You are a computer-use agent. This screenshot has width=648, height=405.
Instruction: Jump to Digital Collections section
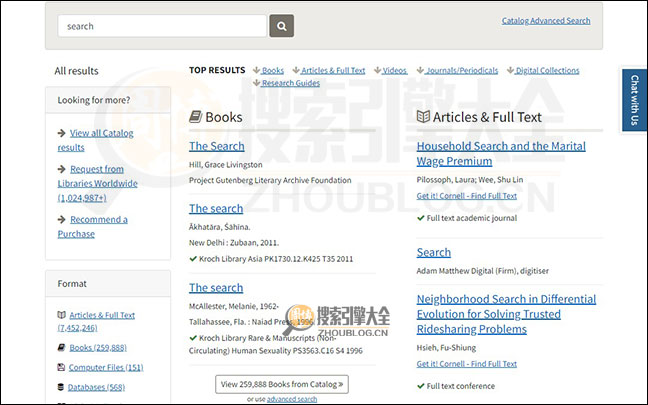(x=547, y=71)
